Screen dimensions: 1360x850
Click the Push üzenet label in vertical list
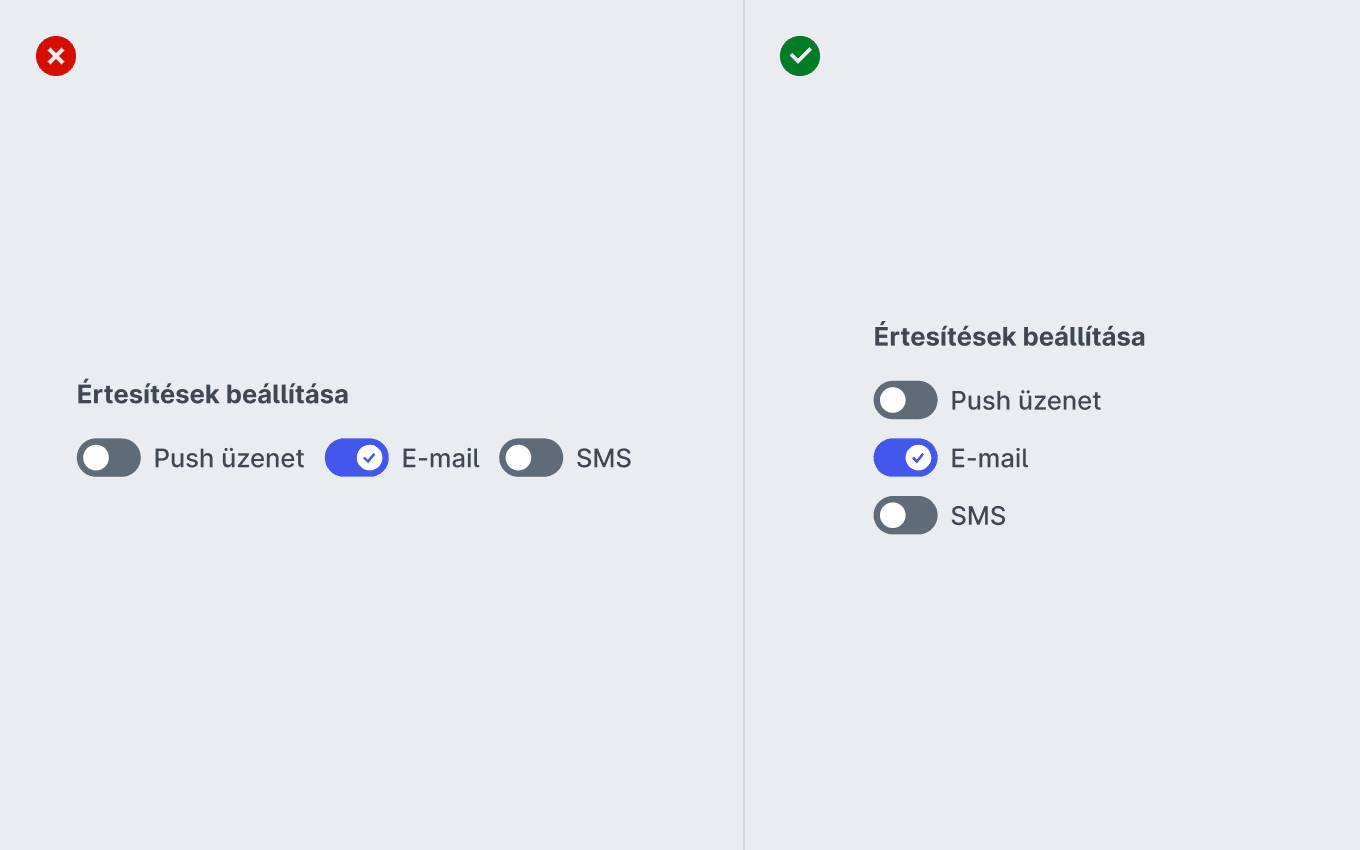tap(1026, 400)
